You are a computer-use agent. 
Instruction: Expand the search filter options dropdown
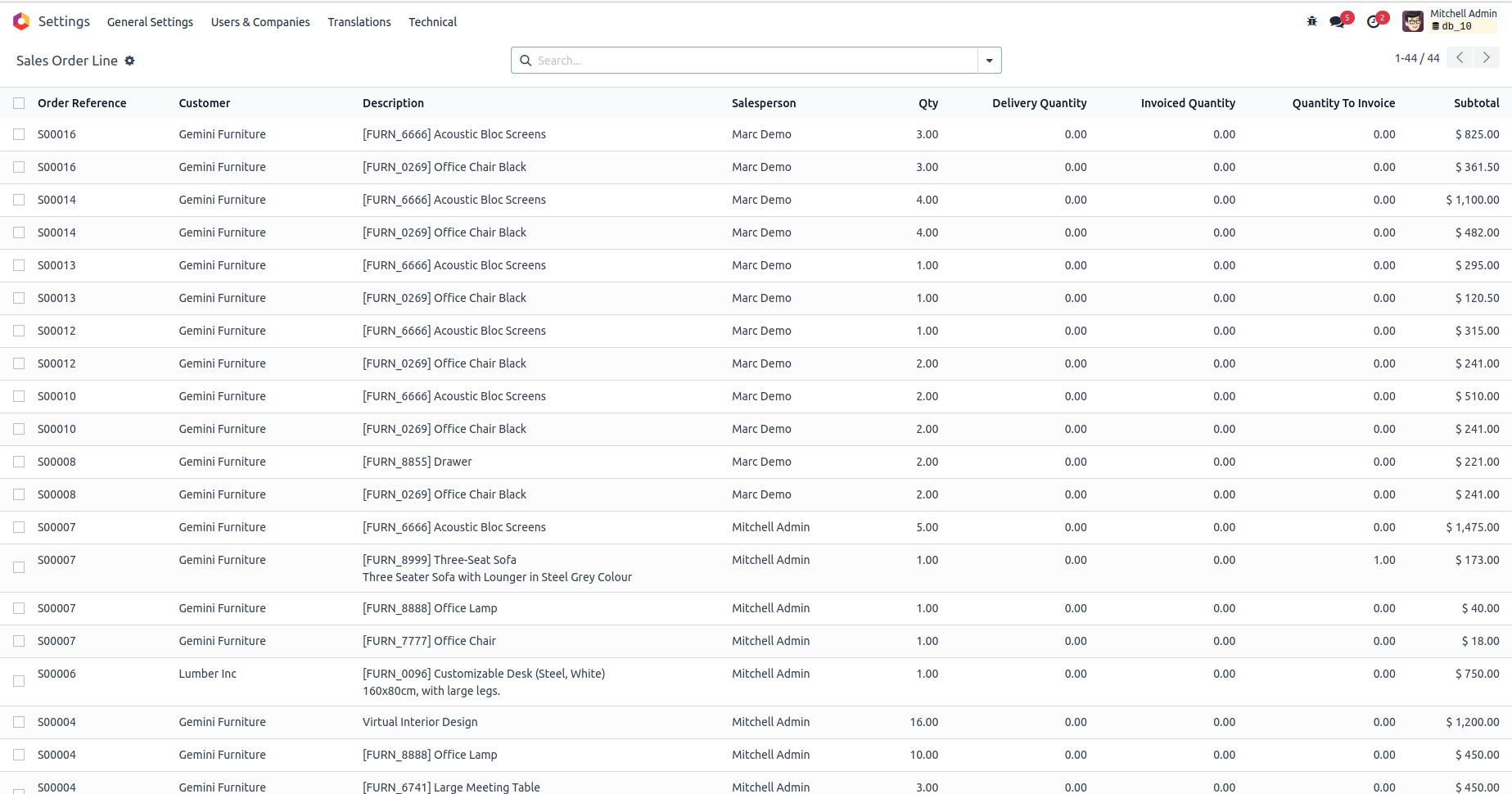click(989, 61)
